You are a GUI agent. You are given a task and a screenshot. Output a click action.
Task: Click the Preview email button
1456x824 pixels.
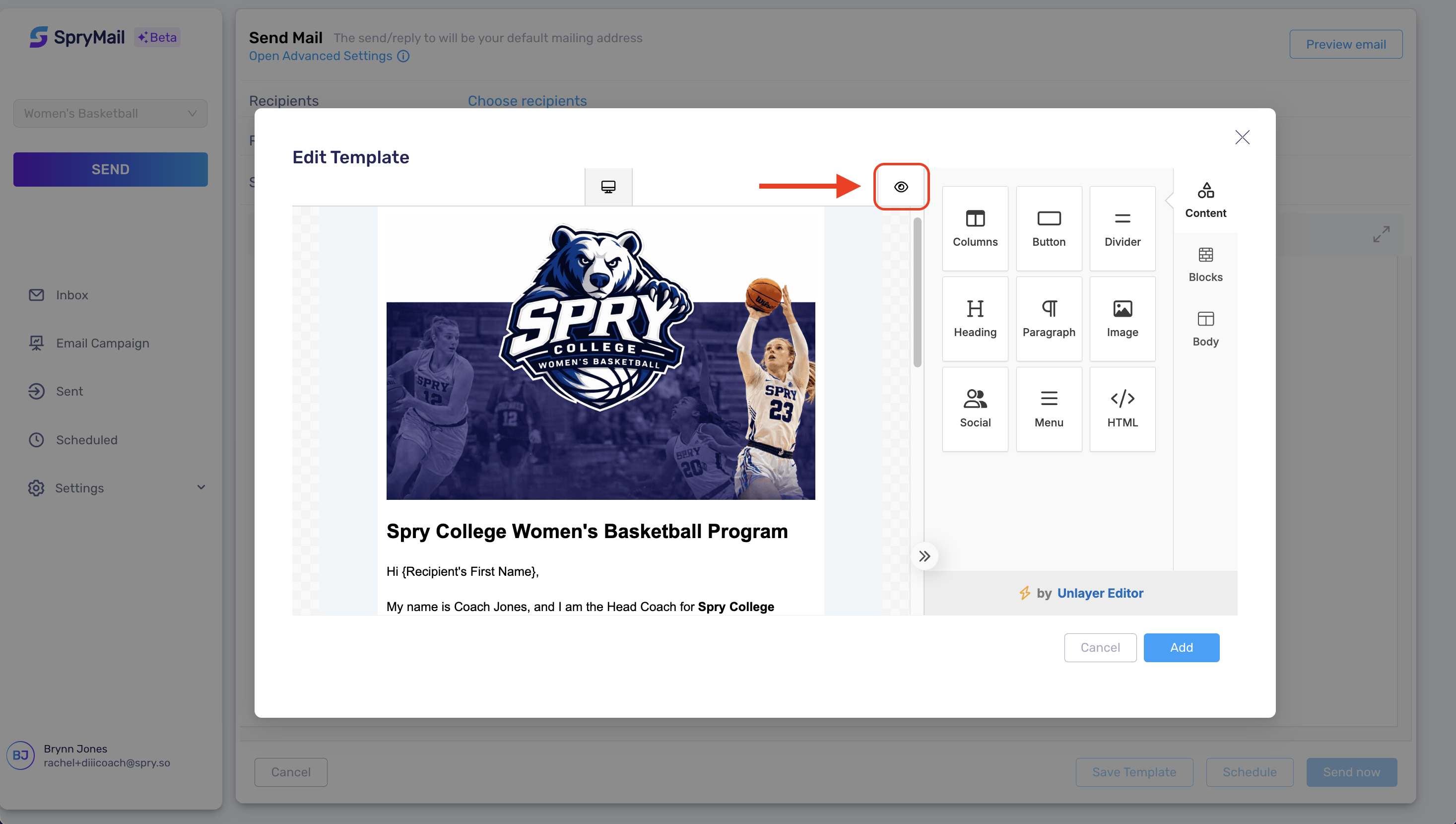[1345, 44]
